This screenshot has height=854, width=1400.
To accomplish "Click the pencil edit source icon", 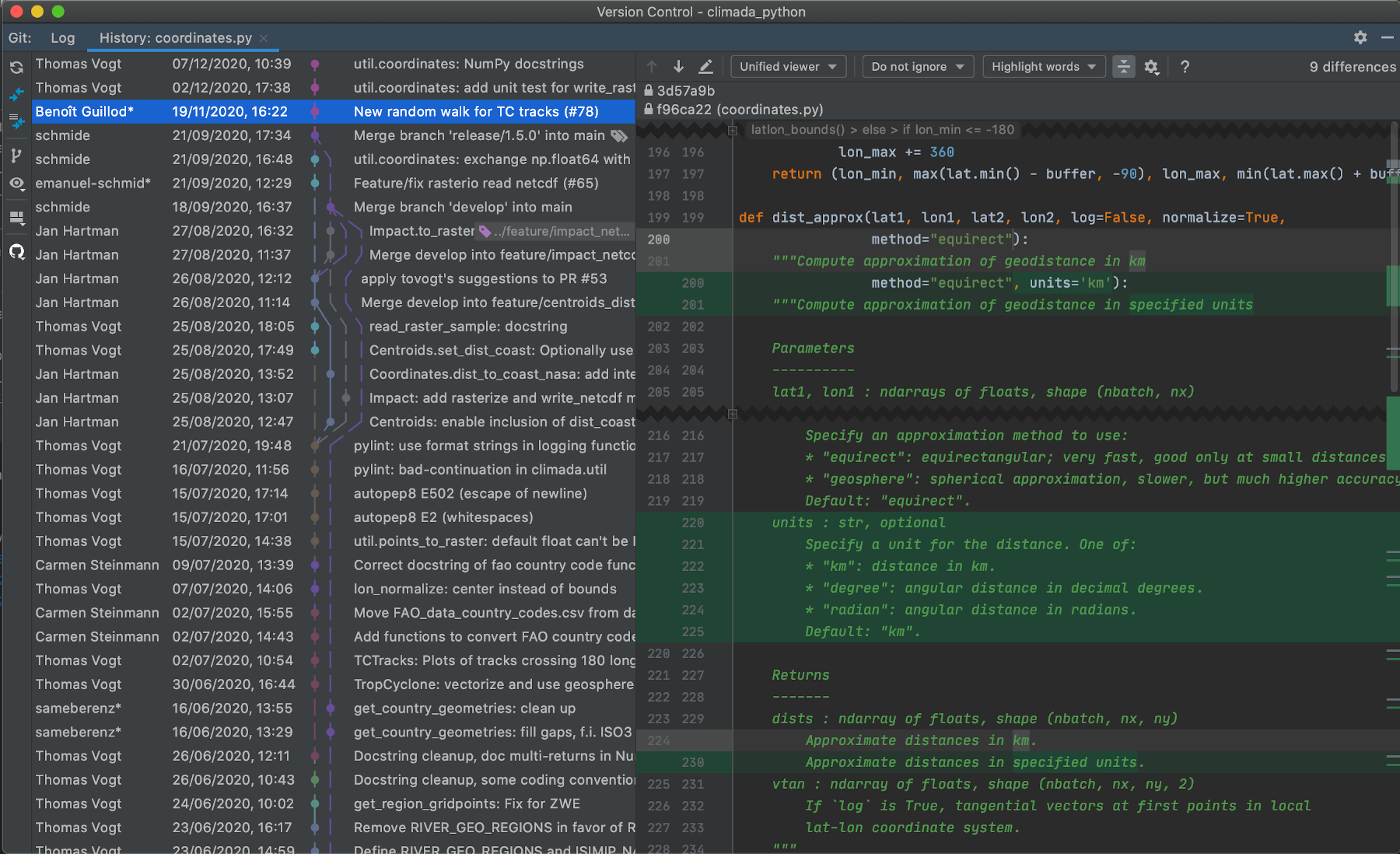I will [705, 67].
